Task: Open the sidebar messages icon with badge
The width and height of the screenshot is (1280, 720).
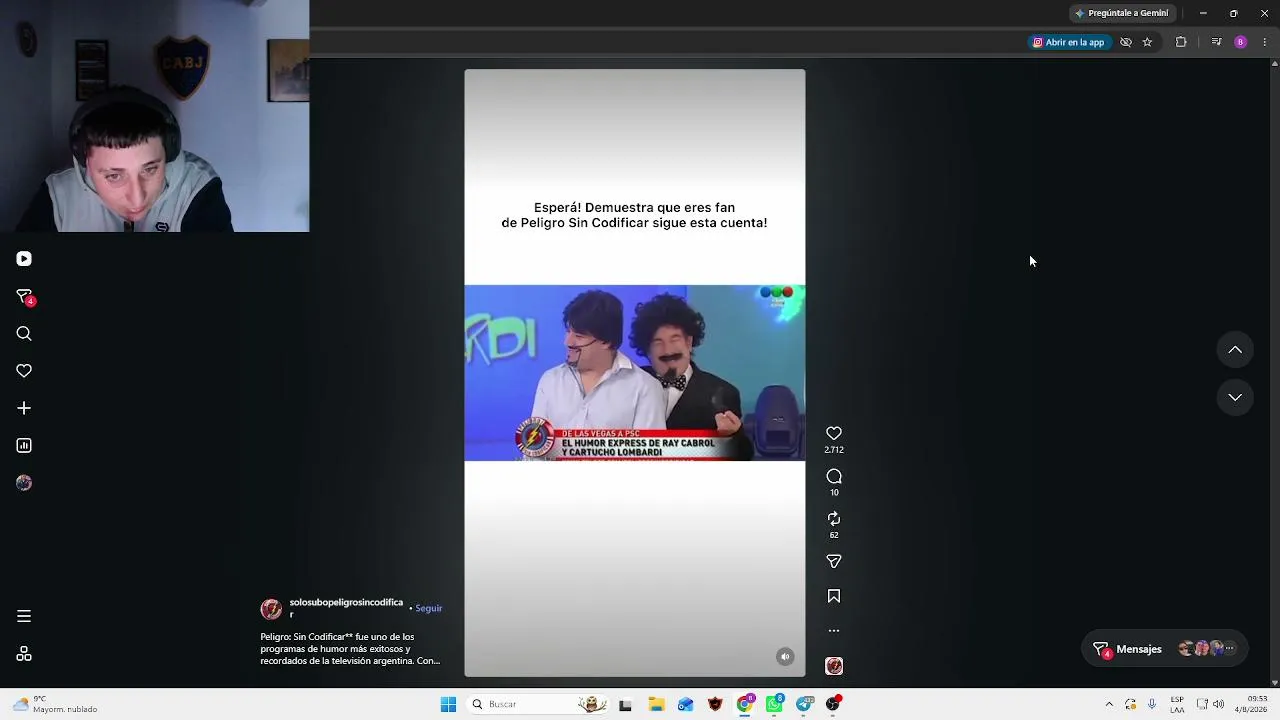Action: click(x=25, y=297)
